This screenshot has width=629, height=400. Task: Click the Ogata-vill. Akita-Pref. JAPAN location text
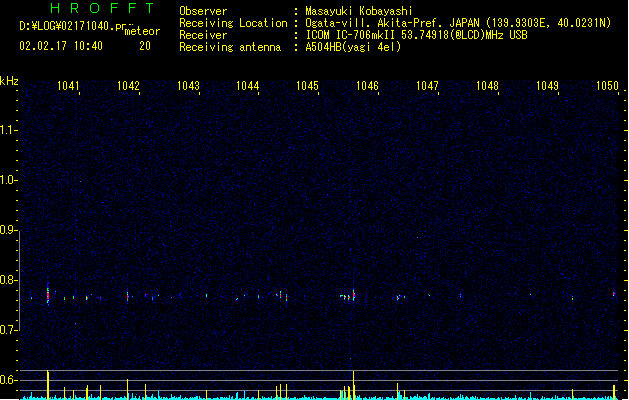point(458,23)
